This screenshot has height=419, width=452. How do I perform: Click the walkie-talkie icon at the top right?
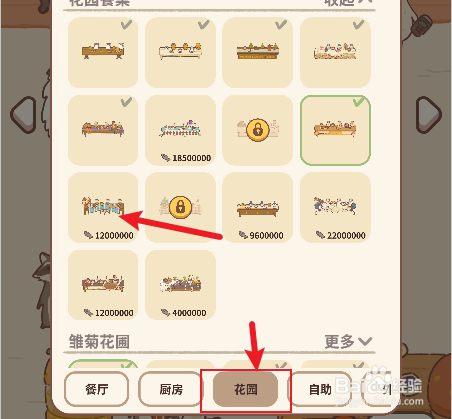point(421,25)
